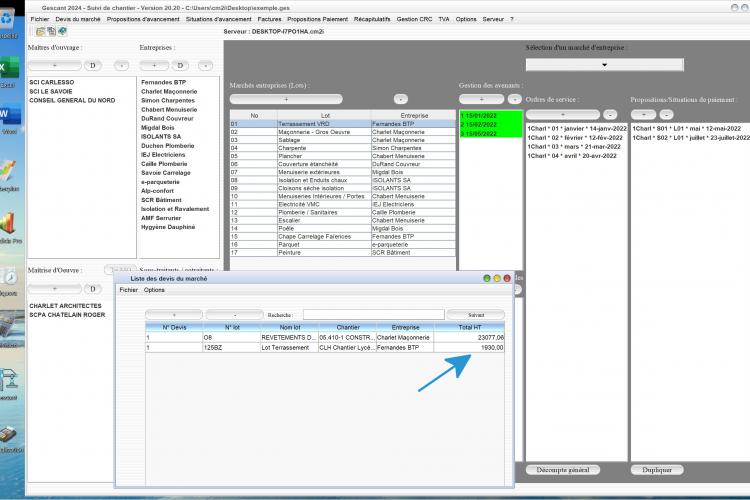
Task: Remove a devis with minus in Liste des devis
Action: 235,315
